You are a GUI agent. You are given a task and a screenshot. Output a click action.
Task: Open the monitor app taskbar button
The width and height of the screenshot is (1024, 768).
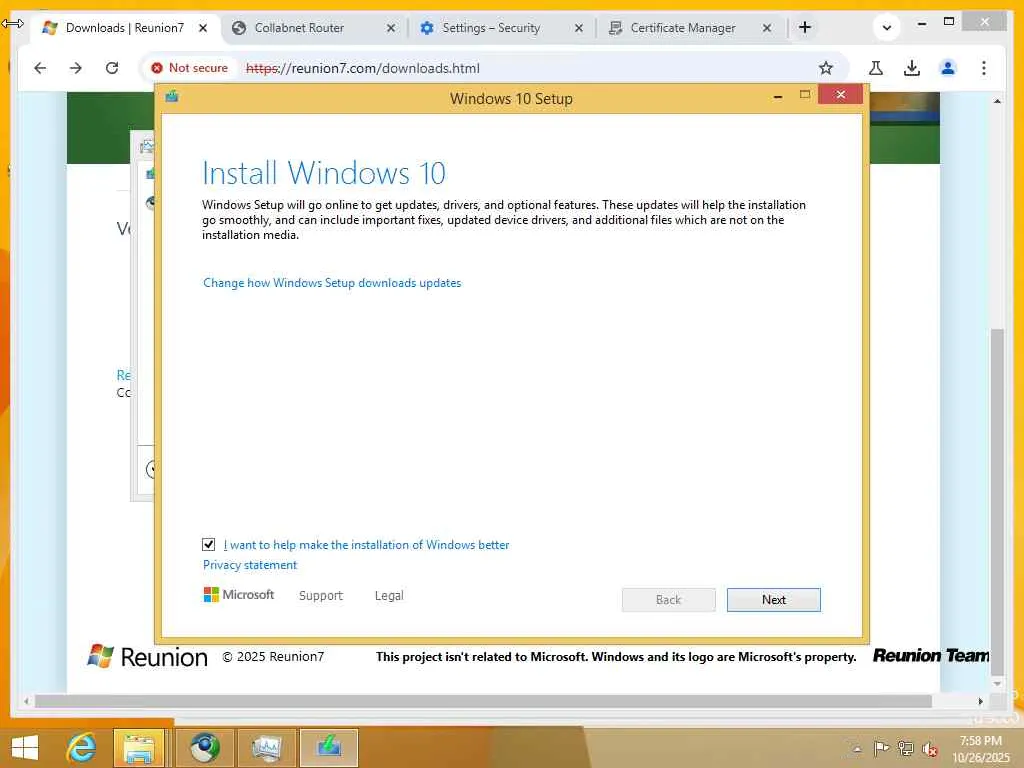click(x=266, y=748)
